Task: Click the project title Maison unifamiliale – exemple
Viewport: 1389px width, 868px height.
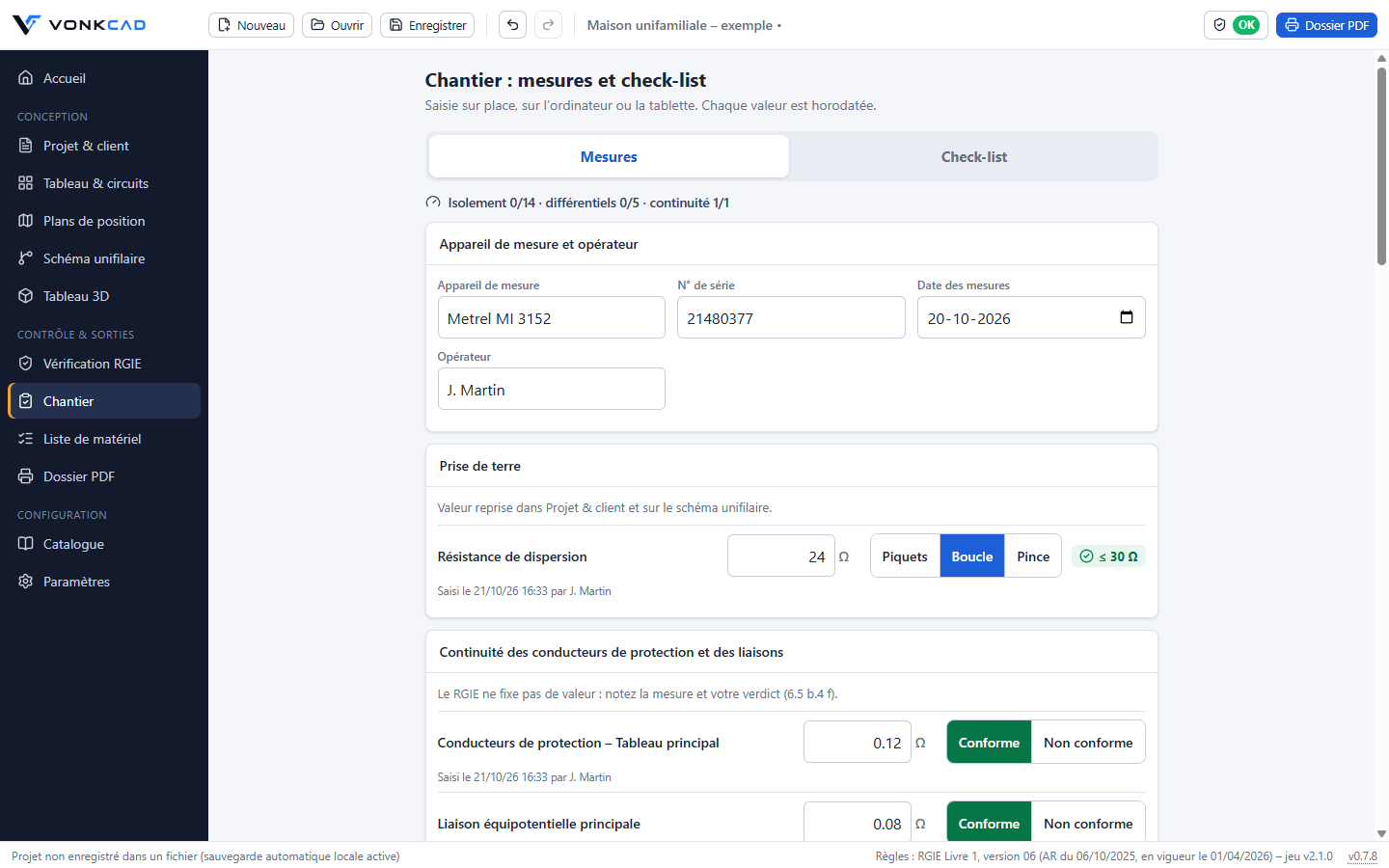Action: 680,25
